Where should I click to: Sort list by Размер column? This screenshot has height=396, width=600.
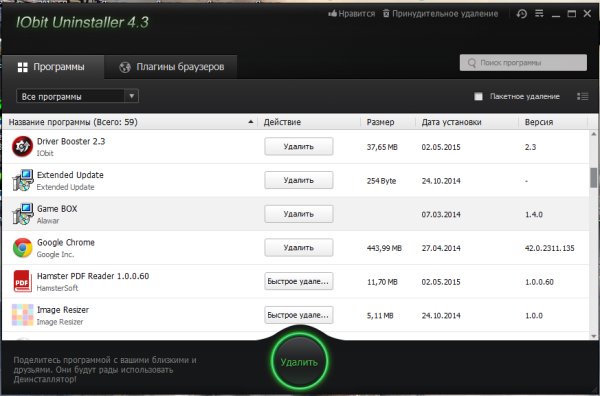(387, 122)
